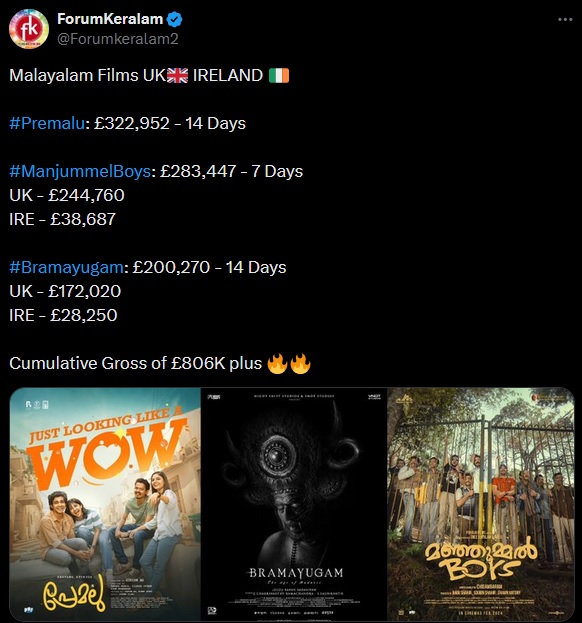Open the #Premalu hashtag

tap(47, 123)
